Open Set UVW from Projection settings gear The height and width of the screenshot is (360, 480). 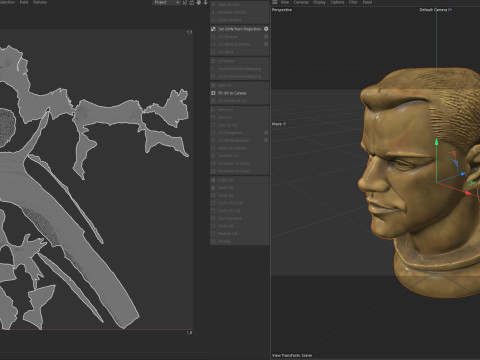[x=266, y=29]
